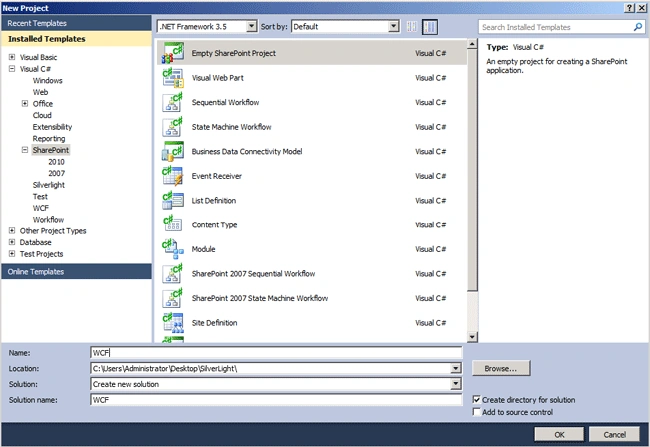Click the search magnifier icon
Screen dimensions: 650x447
tap(638, 27)
